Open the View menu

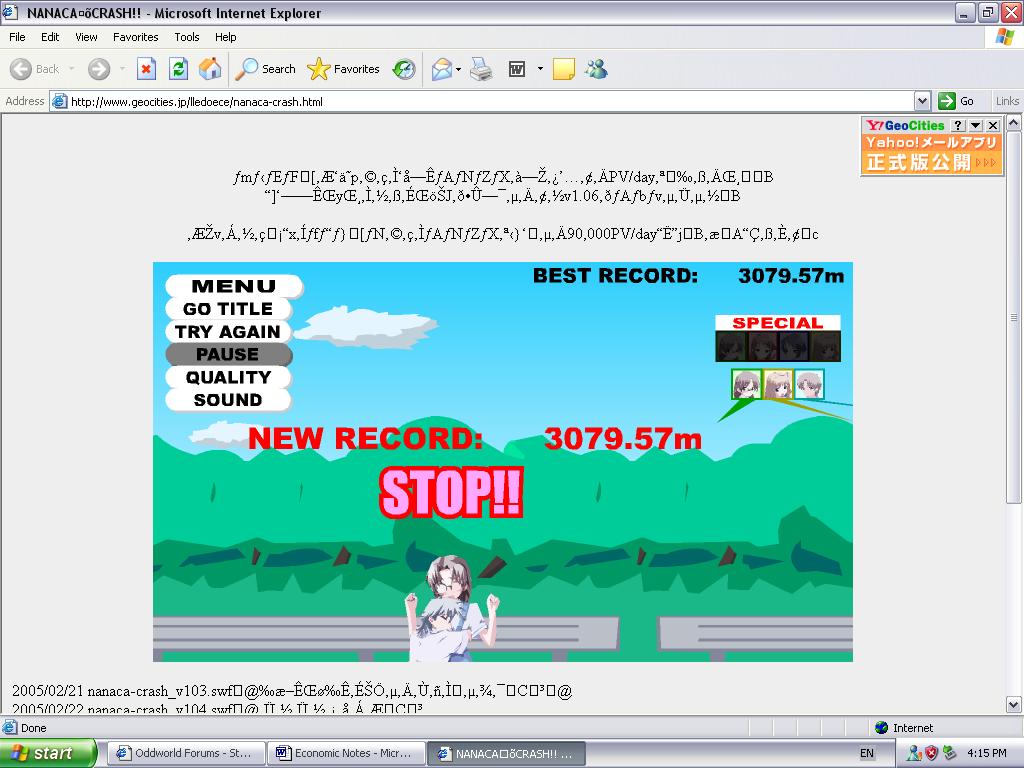[x=86, y=37]
